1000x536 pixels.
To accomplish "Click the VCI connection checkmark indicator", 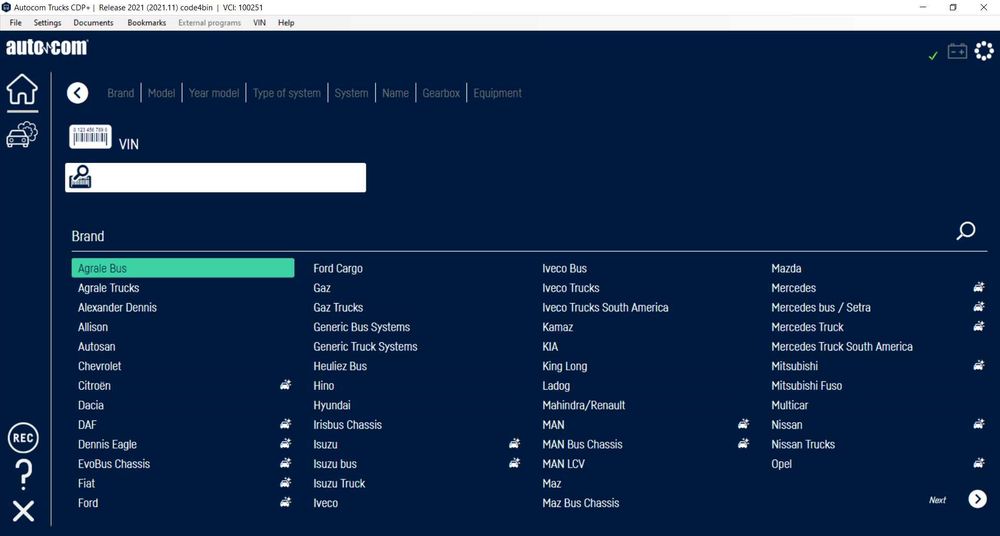I will tap(933, 56).
